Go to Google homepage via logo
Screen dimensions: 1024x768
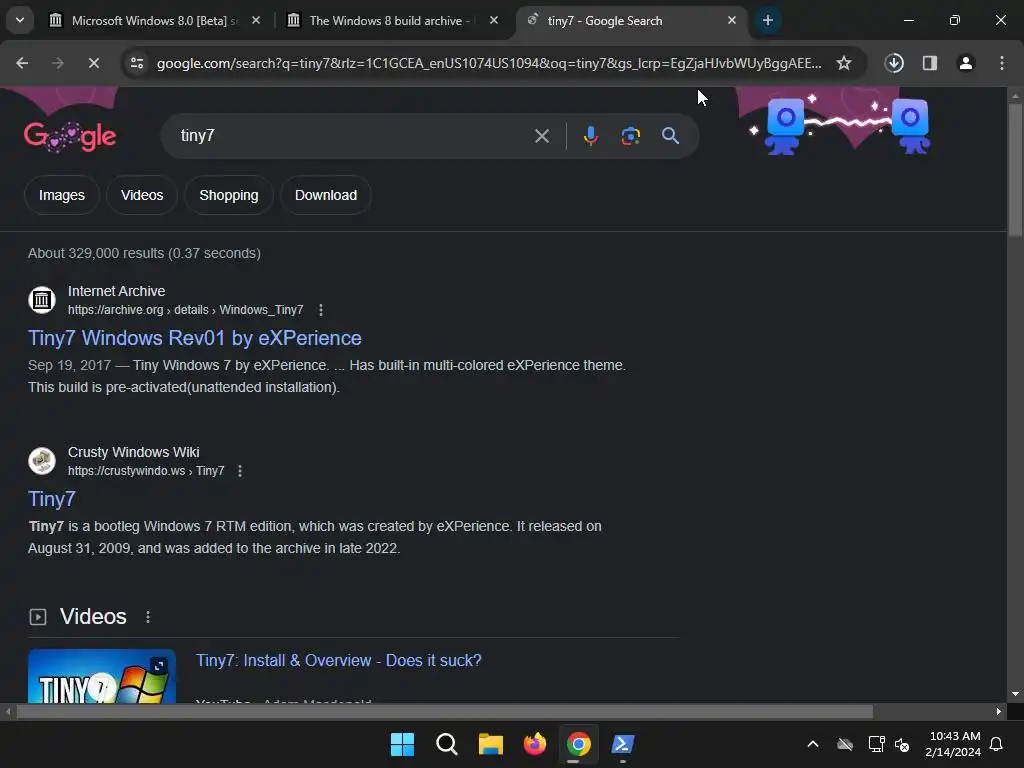click(x=70, y=136)
